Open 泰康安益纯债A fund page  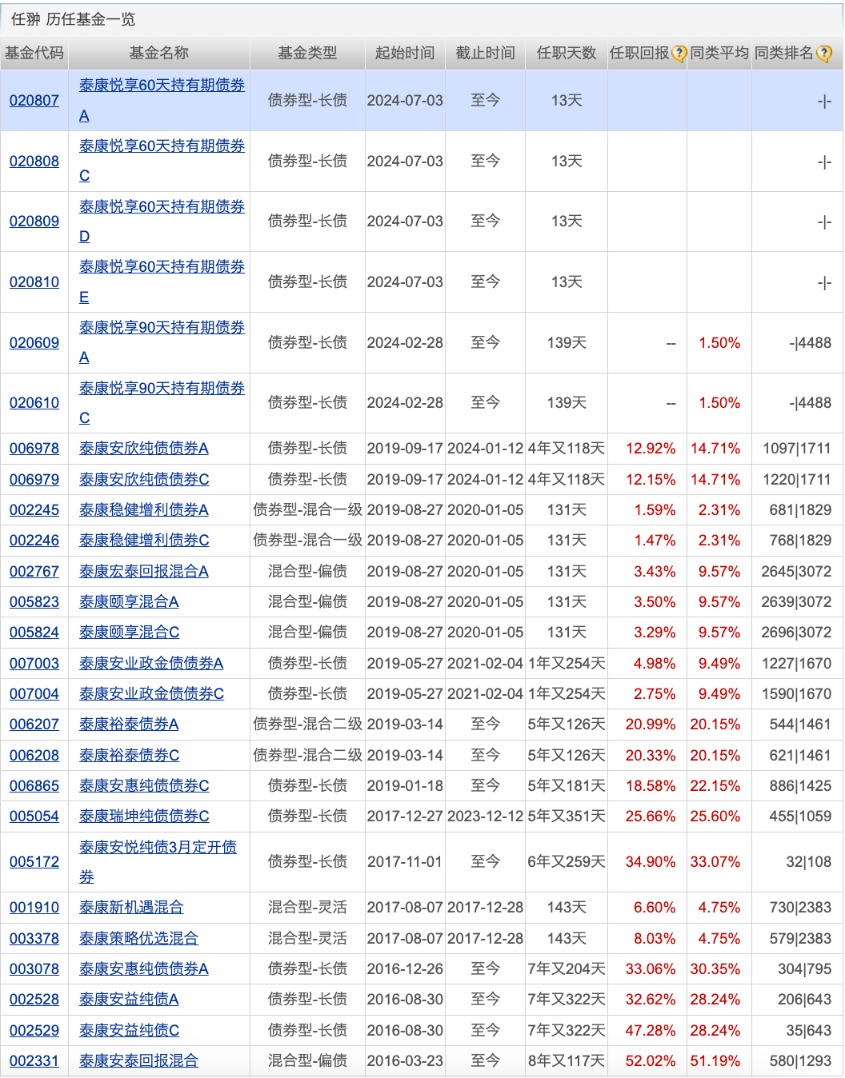pyautogui.click(x=129, y=1000)
